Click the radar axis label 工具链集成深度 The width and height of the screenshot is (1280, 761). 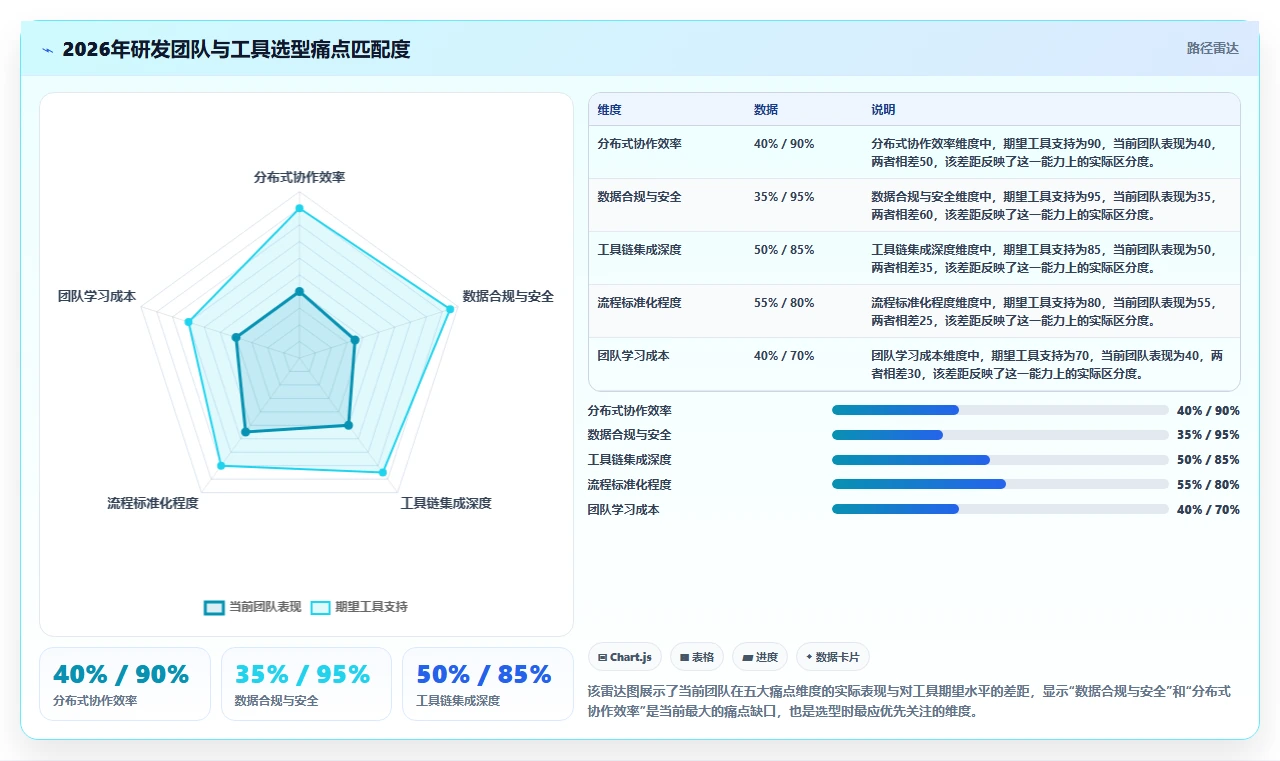[446, 503]
